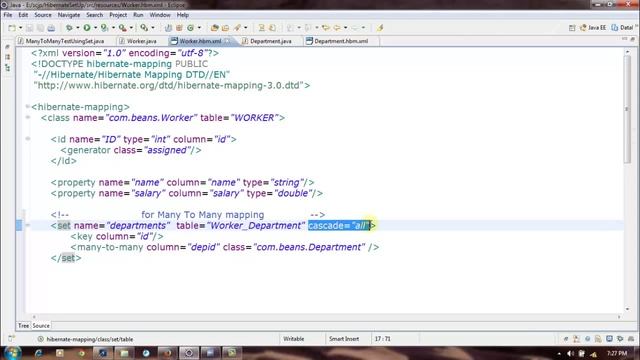Click the Open Type folder icon in toolbar
Screen dimensions: 640x360
pos(214,28)
